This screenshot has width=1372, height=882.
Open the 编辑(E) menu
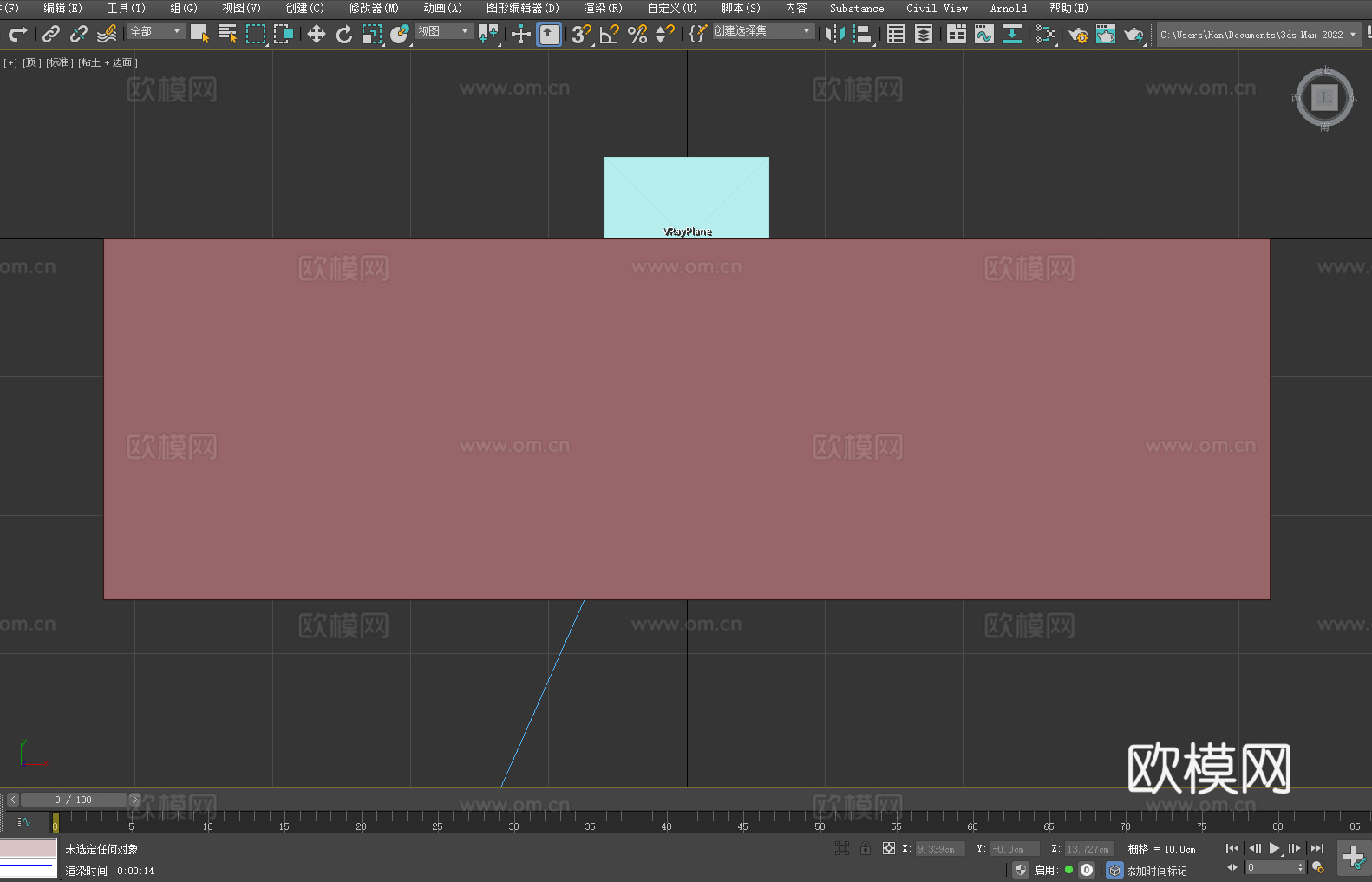click(63, 8)
